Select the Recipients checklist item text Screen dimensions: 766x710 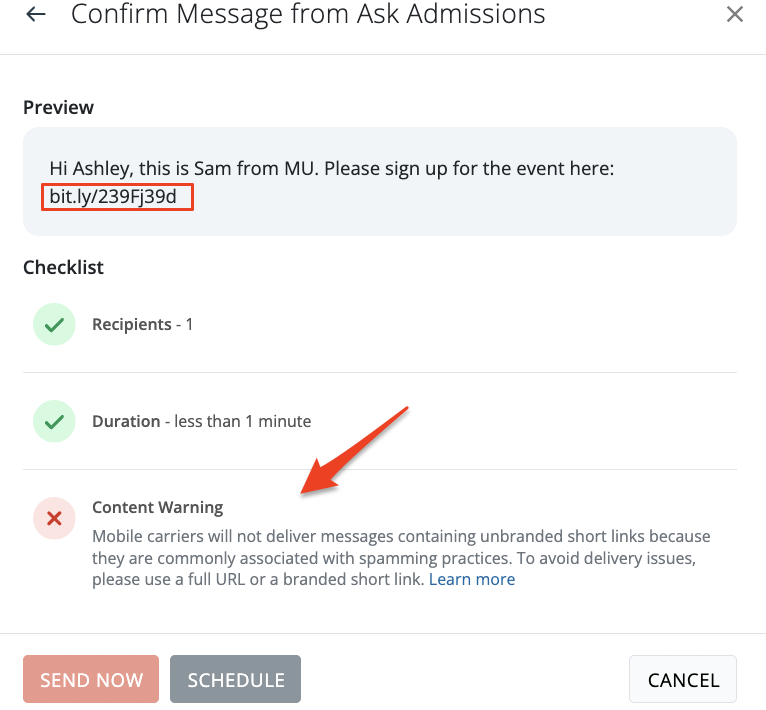[142, 325]
